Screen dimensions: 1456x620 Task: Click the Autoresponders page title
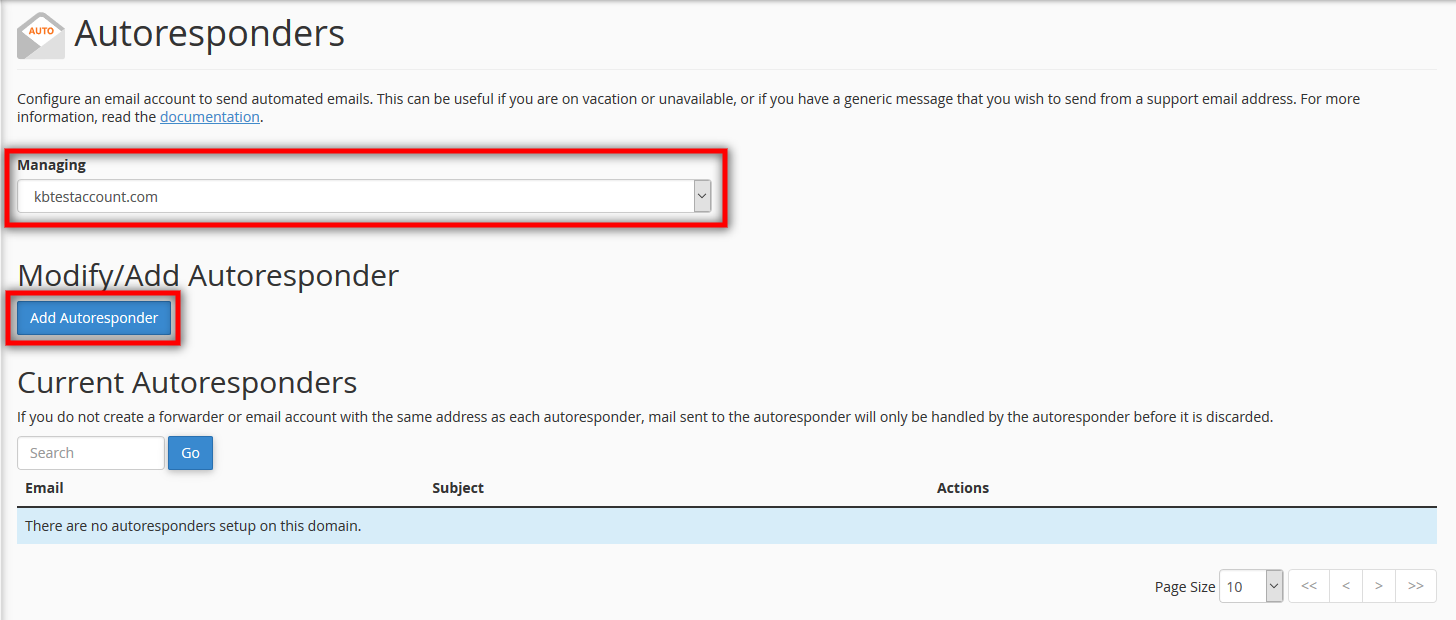click(210, 34)
